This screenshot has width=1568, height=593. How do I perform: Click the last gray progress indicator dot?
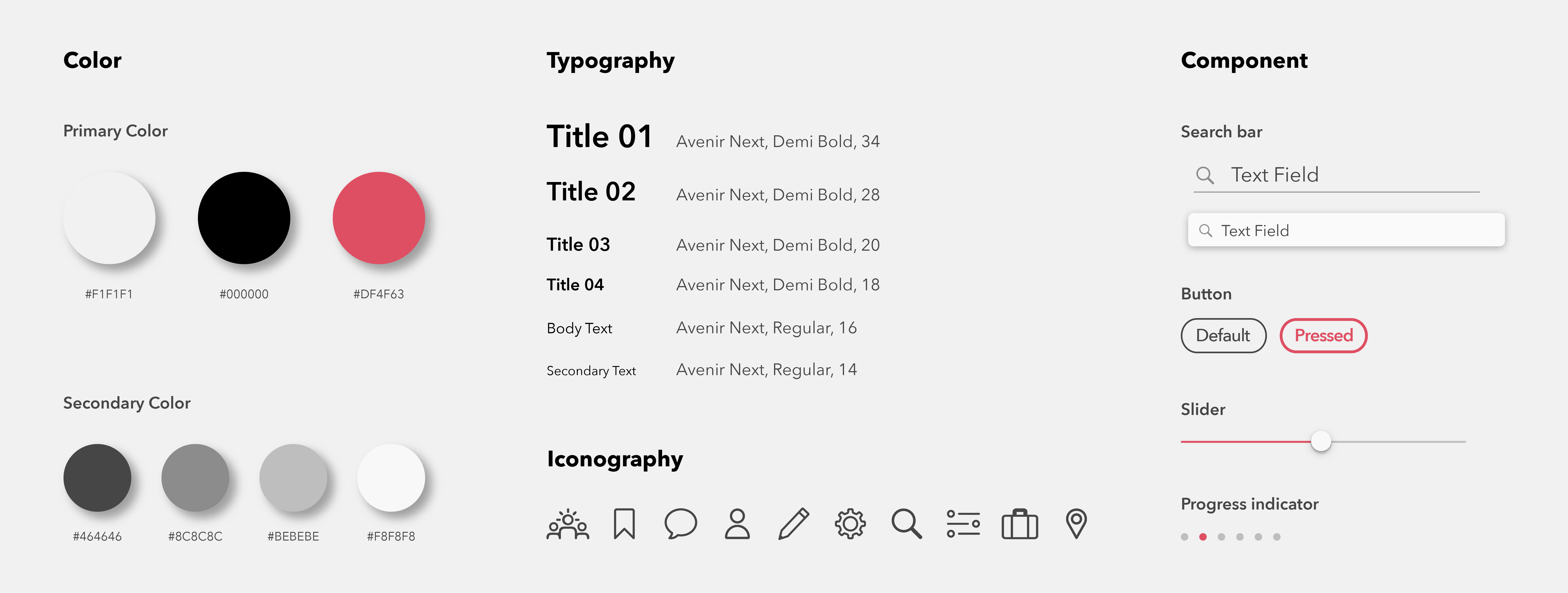(x=1276, y=537)
